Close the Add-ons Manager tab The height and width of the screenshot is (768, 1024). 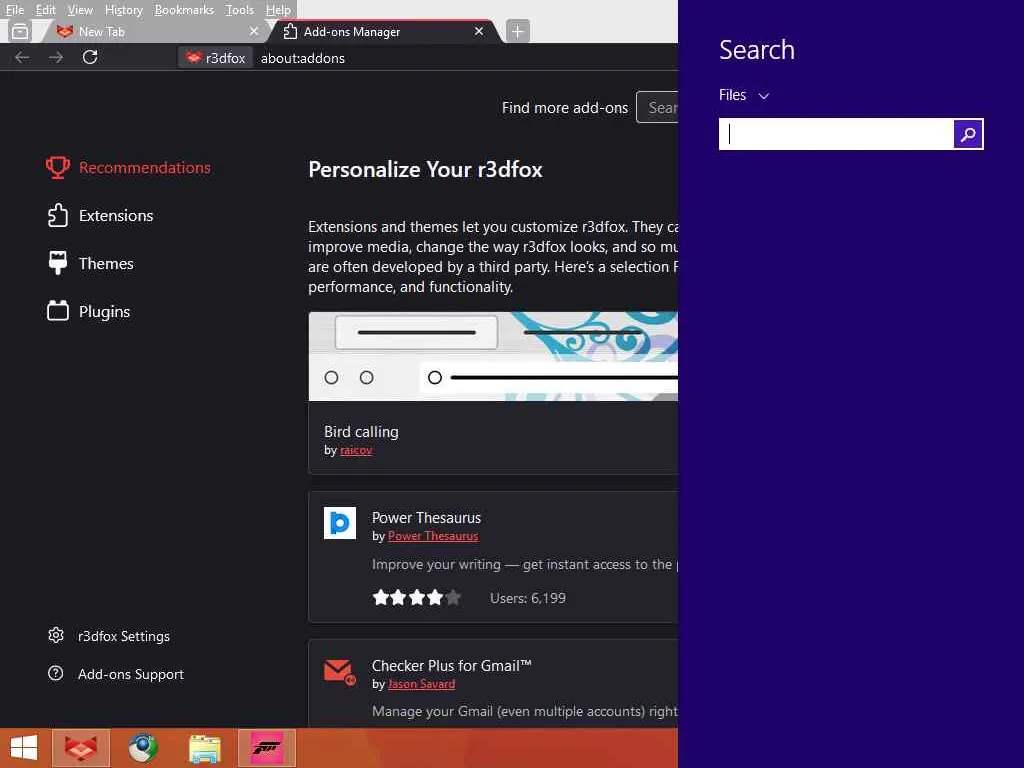click(479, 31)
